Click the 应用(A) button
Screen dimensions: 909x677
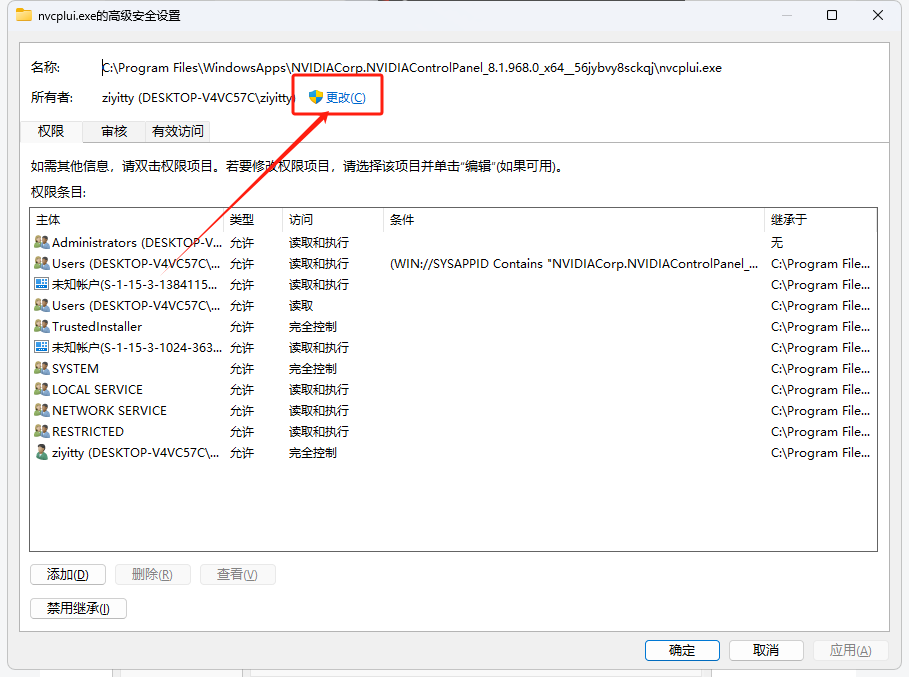850,650
